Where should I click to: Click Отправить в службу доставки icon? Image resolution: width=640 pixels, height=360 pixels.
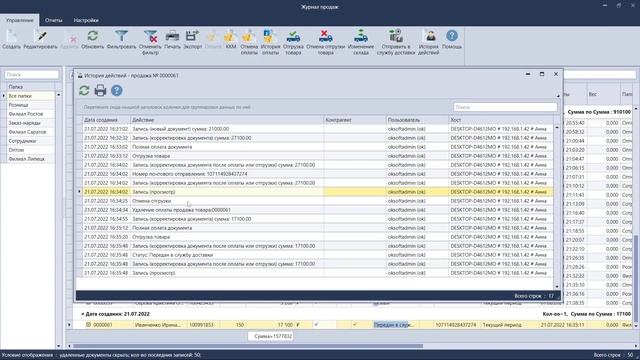[x=396, y=36]
